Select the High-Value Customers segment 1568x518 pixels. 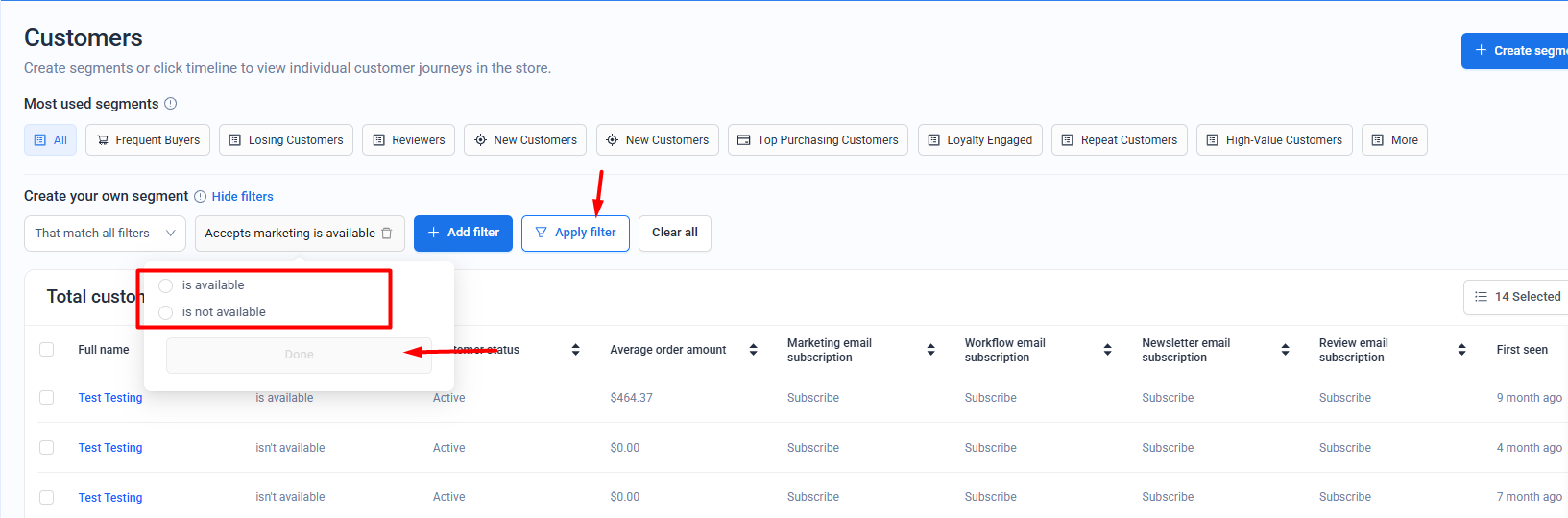point(1273,140)
